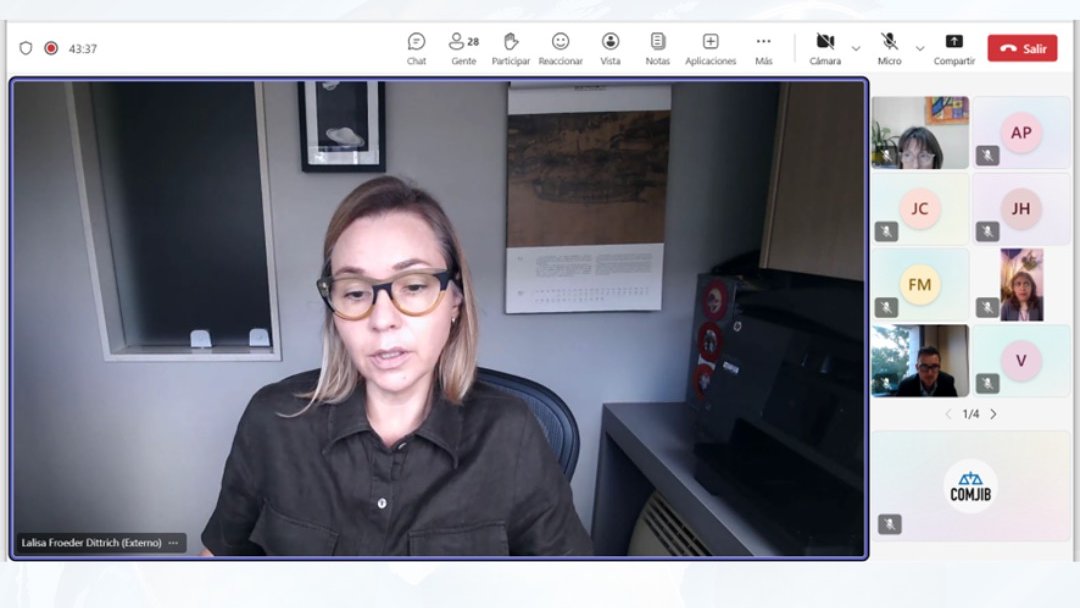1080x608 pixels.
Task: Go to previous participants page
Action: (x=948, y=414)
